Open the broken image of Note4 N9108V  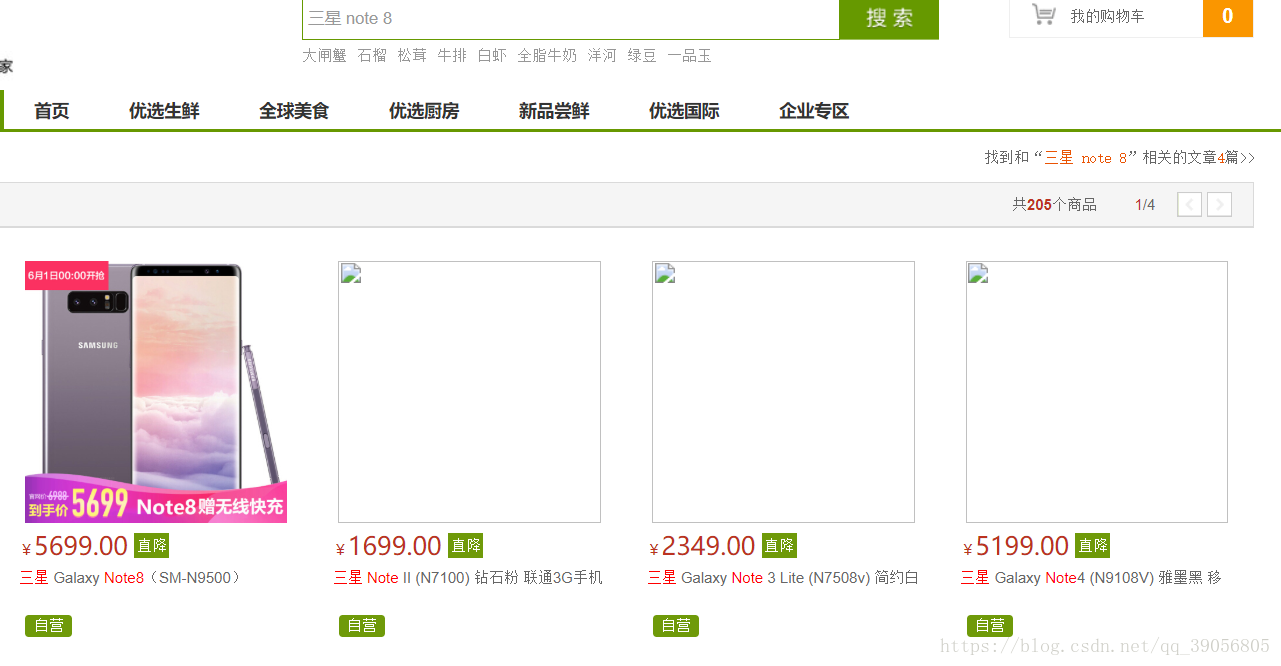(1097, 392)
